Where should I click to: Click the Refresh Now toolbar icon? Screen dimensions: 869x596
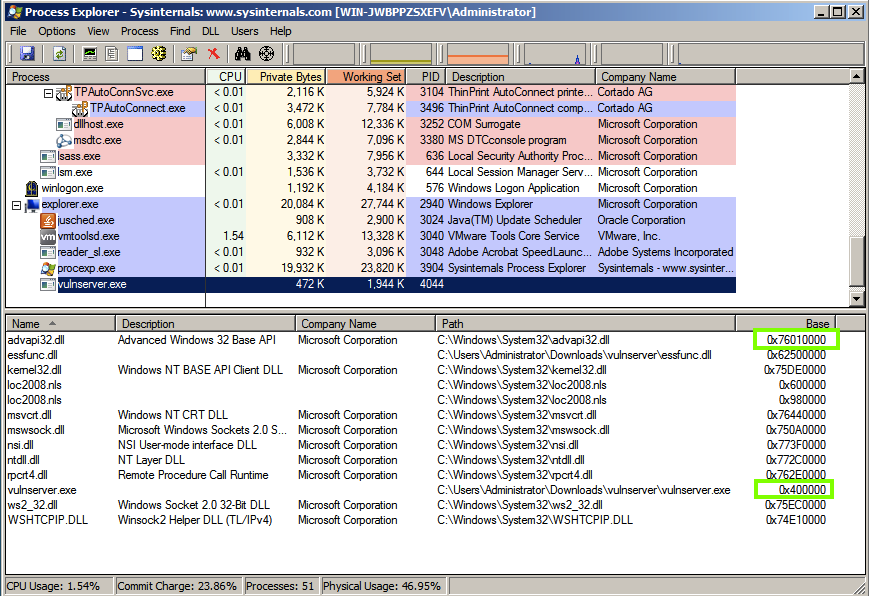(x=60, y=53)
